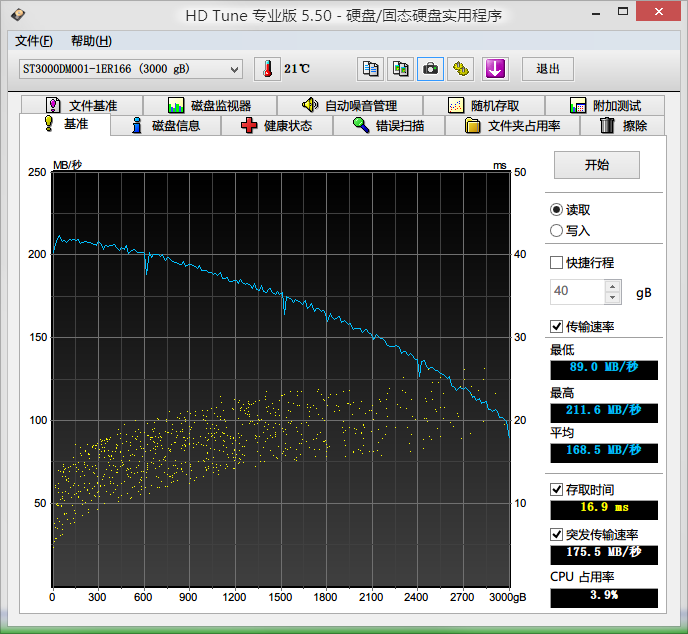
Task: Click the copy text to clipboard icon
Action: [x=371, y=69]
